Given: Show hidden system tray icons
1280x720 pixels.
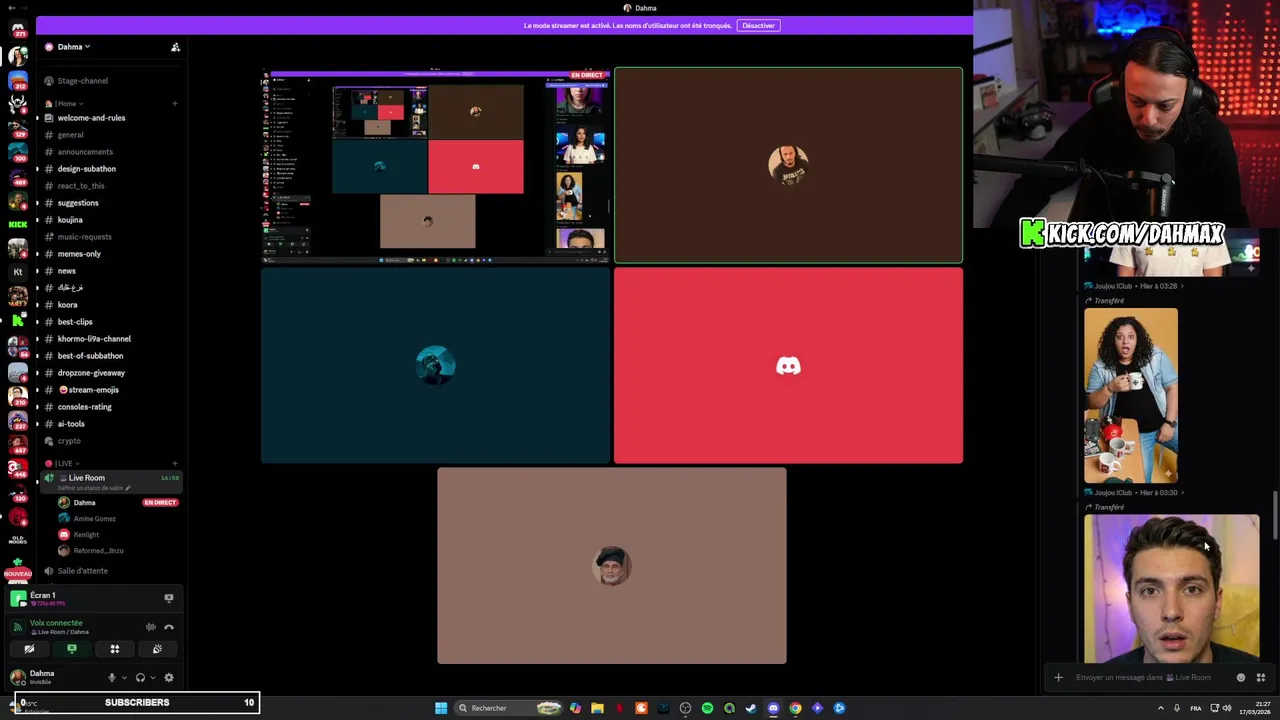Looking at the screenshot, I should (1160, 708).
